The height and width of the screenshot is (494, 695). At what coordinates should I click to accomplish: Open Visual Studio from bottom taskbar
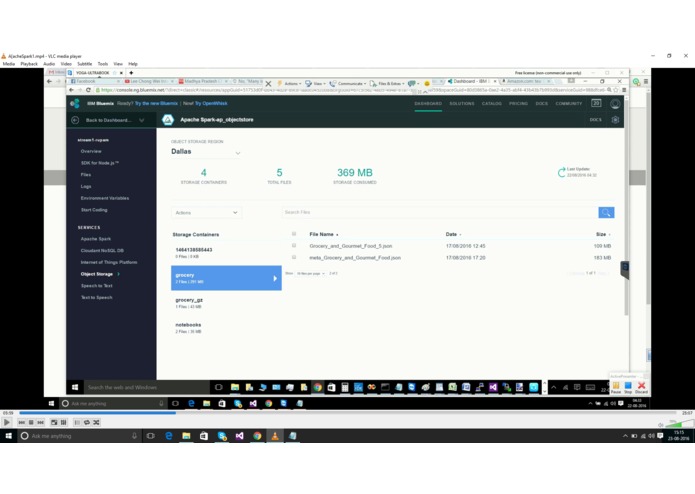[x=239, y=436]
